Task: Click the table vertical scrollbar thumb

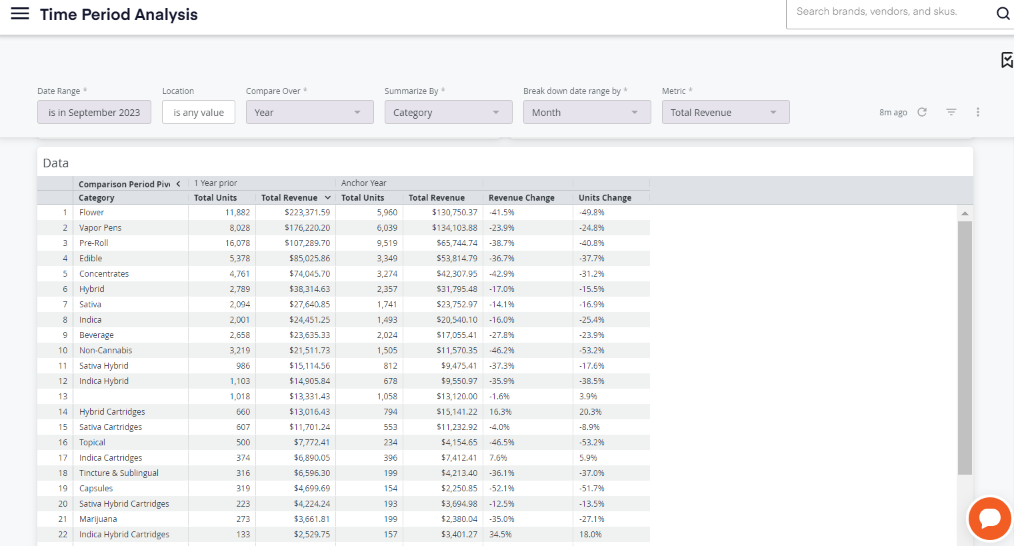Action: click(964, 348)
